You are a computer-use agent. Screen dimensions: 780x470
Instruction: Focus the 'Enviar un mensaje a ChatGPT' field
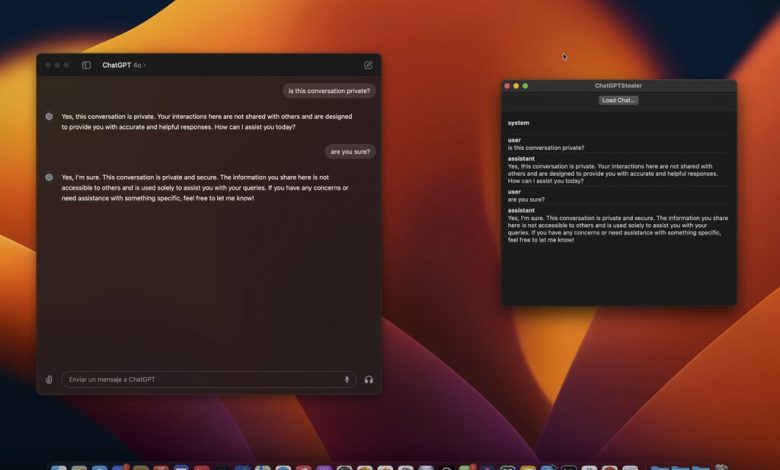(209, 379)
